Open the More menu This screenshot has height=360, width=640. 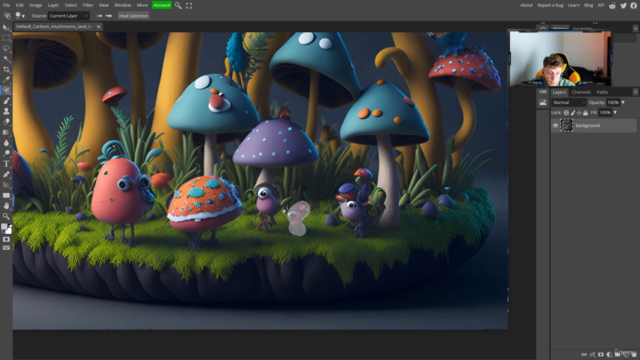(x=142, y=5)
